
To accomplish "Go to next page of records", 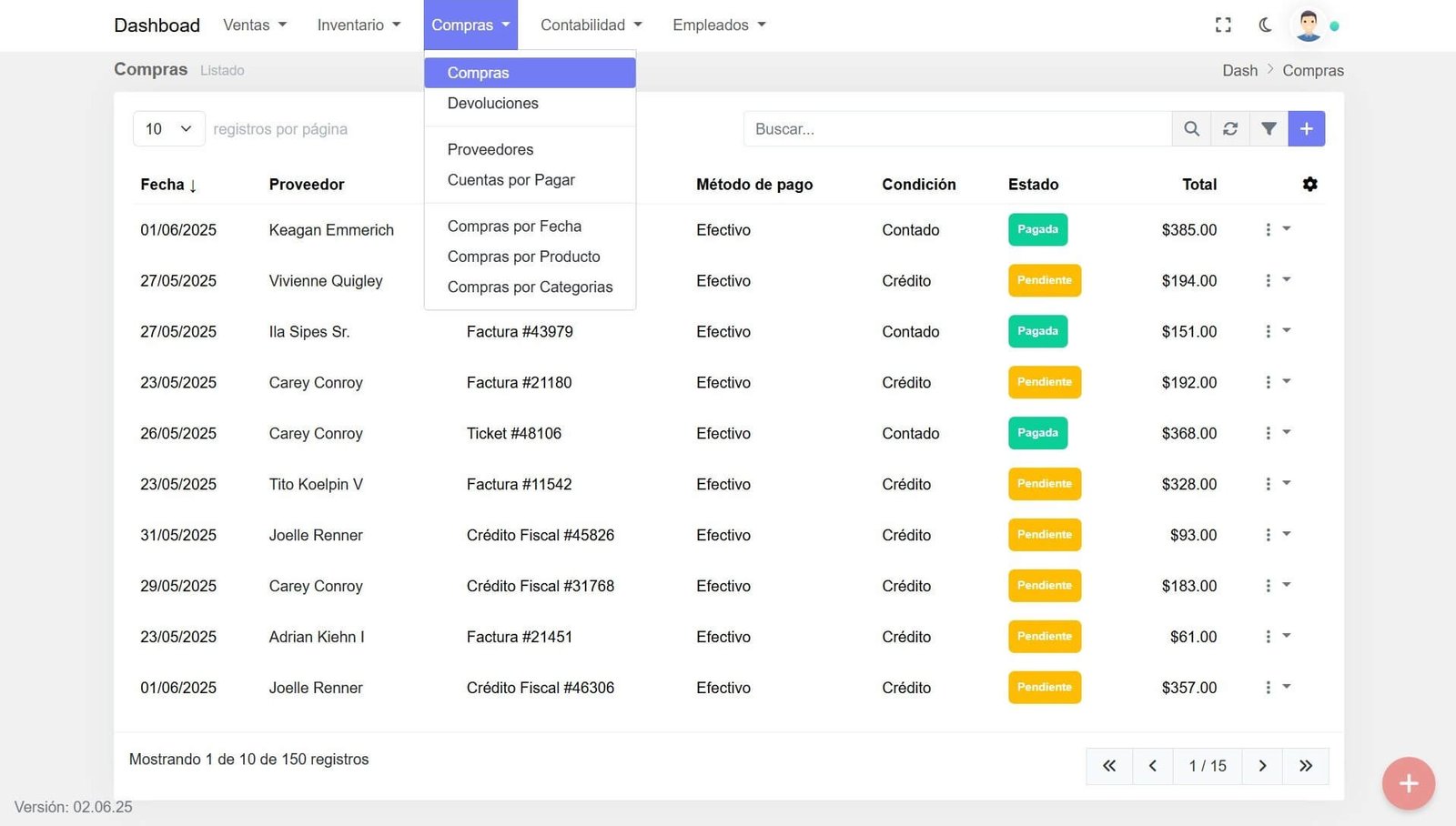I will (1262, 766).
